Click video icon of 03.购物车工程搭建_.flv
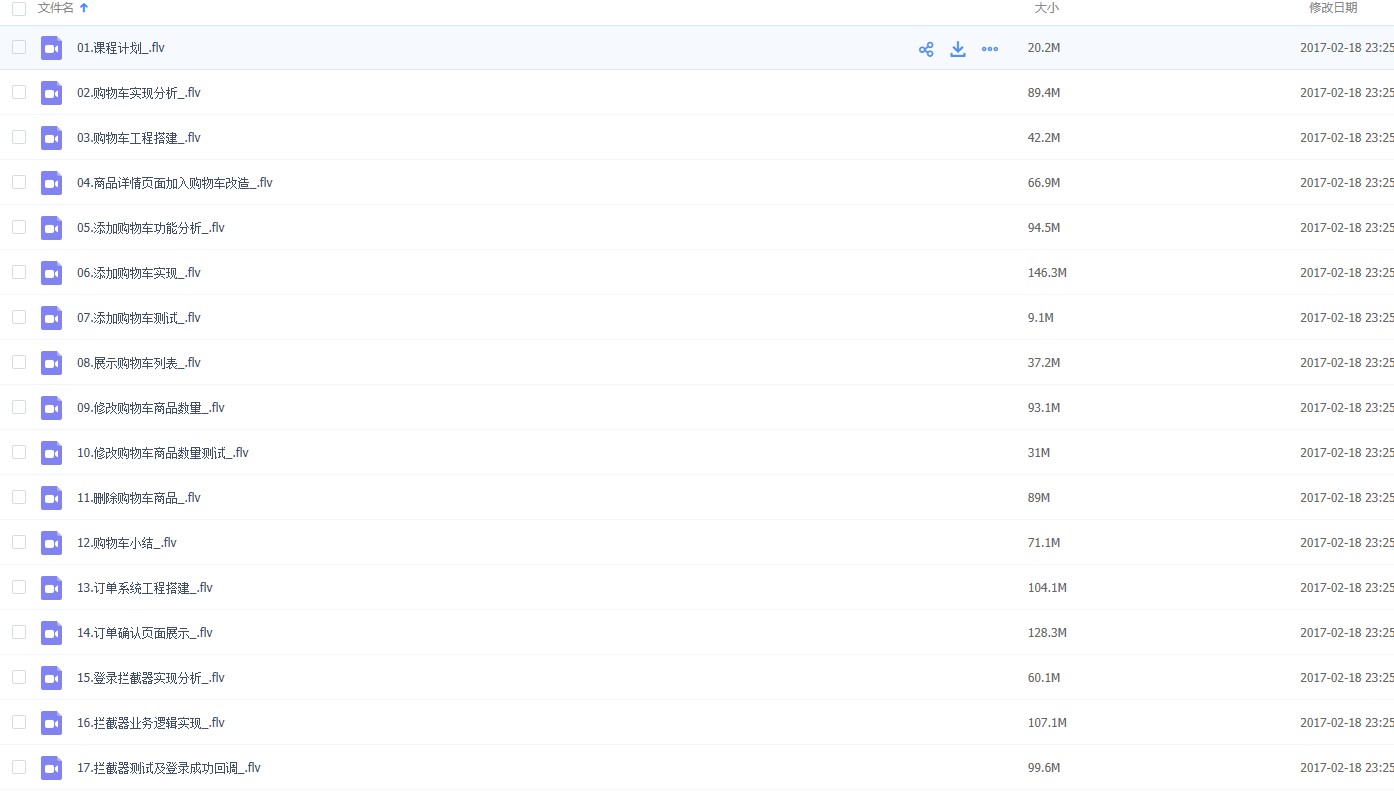Viewport: 1394px width, 795px height. point(51,138)
